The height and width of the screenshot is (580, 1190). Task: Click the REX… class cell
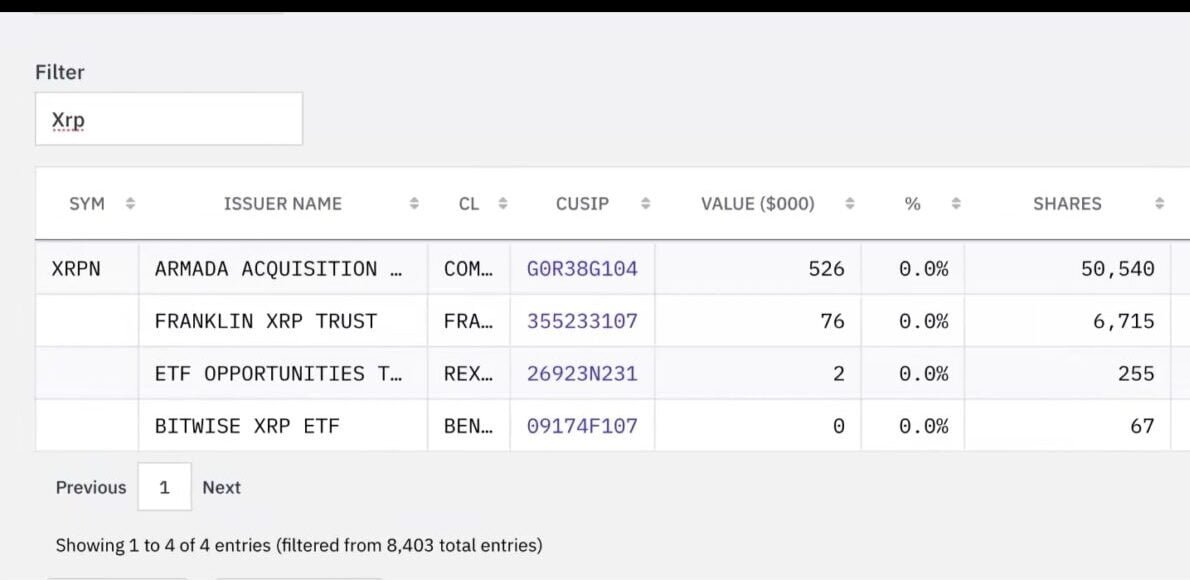pos(468,374)
